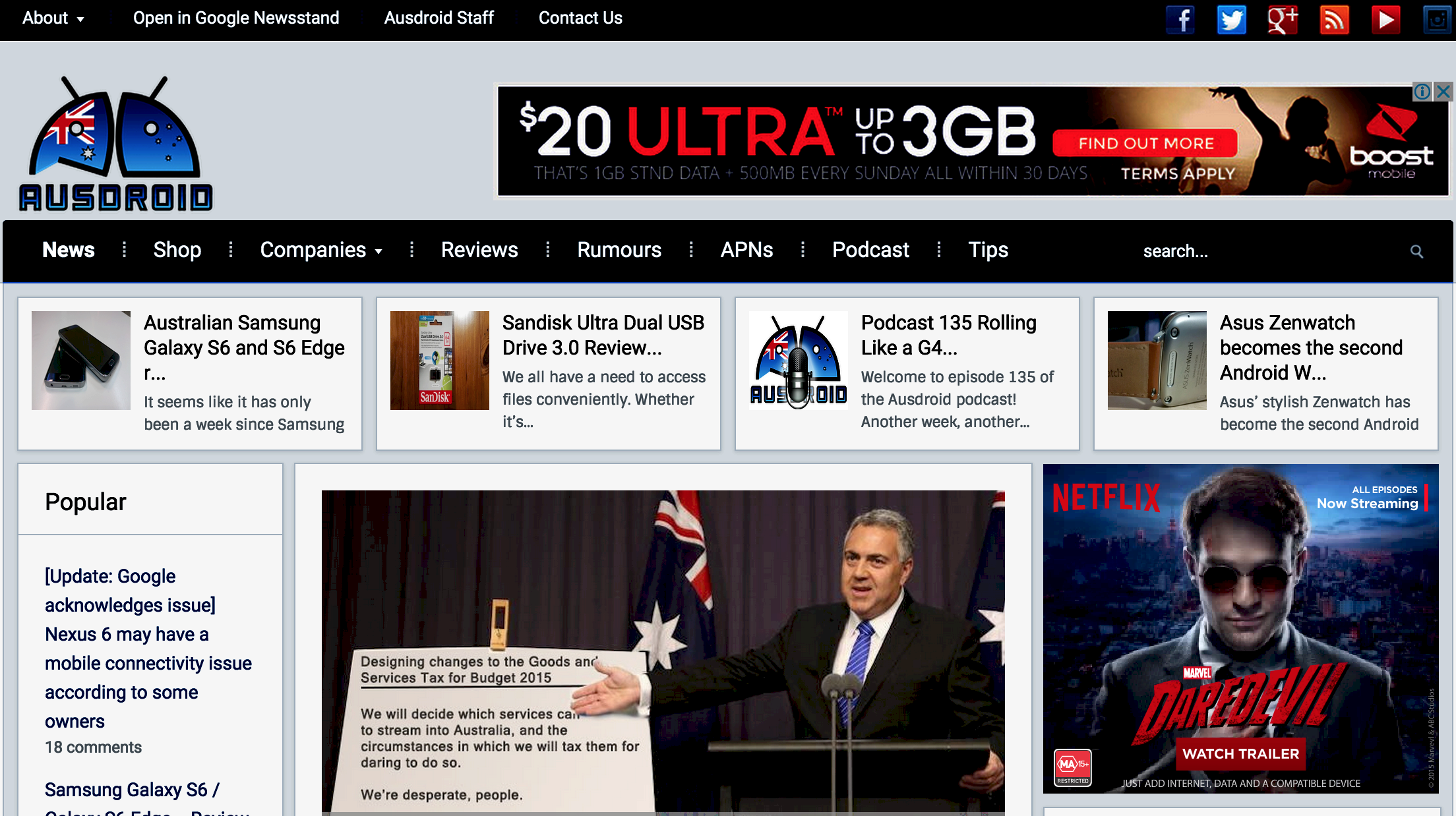
Task: Click Podcast 135 excerpt text
Action: (957, 399)
